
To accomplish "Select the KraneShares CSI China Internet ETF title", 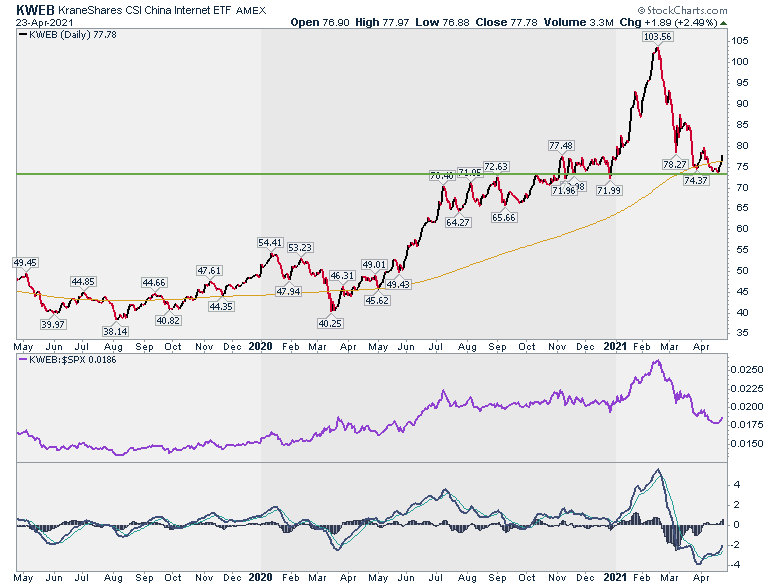I will pyautogui.click(x=145, y=10).
